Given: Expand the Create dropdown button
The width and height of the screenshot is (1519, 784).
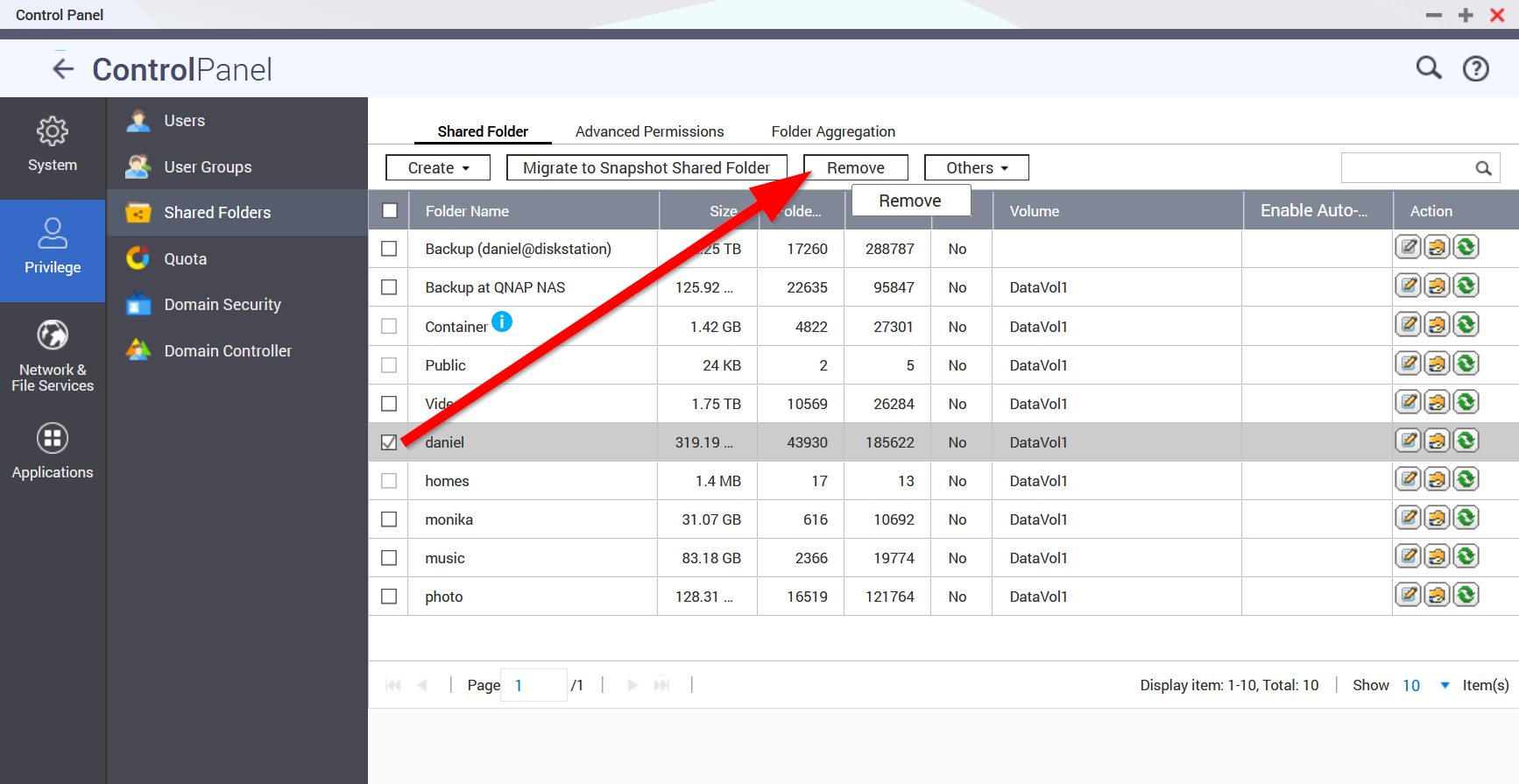Looking at the screenshot, I should pyautogui.click(x=438, y=168).
